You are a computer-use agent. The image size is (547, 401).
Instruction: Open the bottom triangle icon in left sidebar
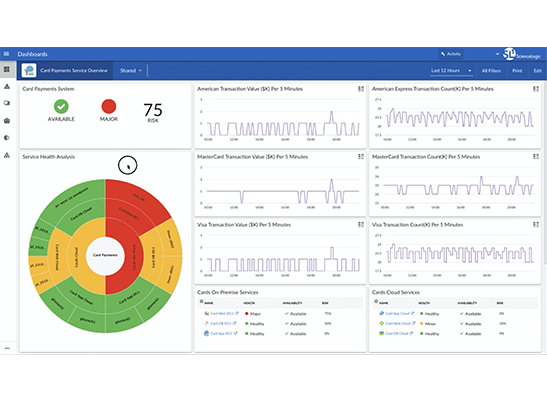[7, 155]
